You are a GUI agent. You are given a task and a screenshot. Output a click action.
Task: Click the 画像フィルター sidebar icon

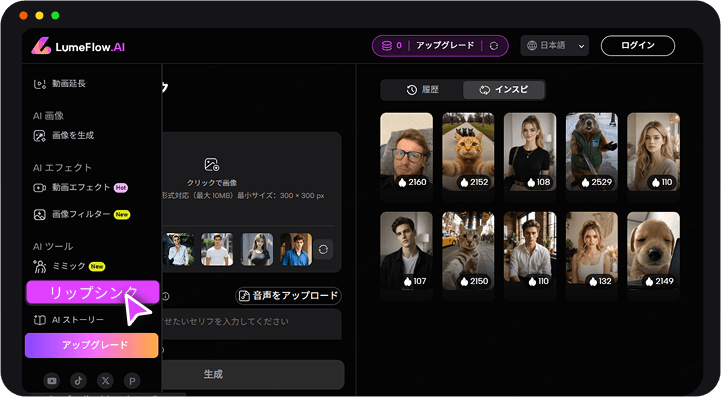click(40, 214)
